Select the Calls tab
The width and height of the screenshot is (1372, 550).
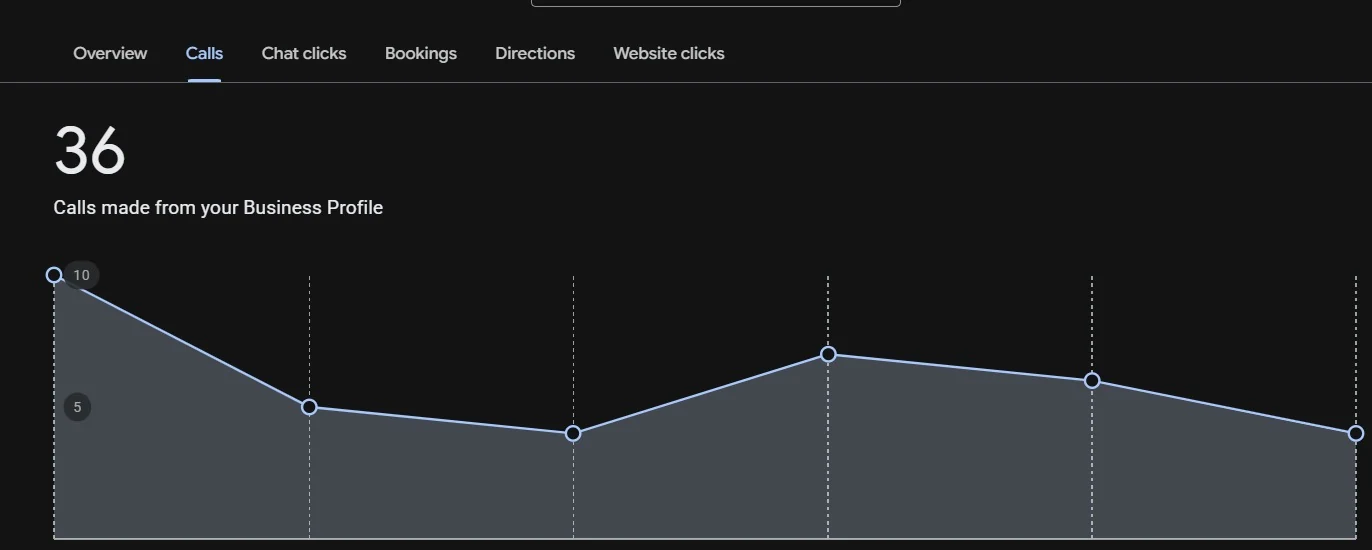click(x=204, y=54)
